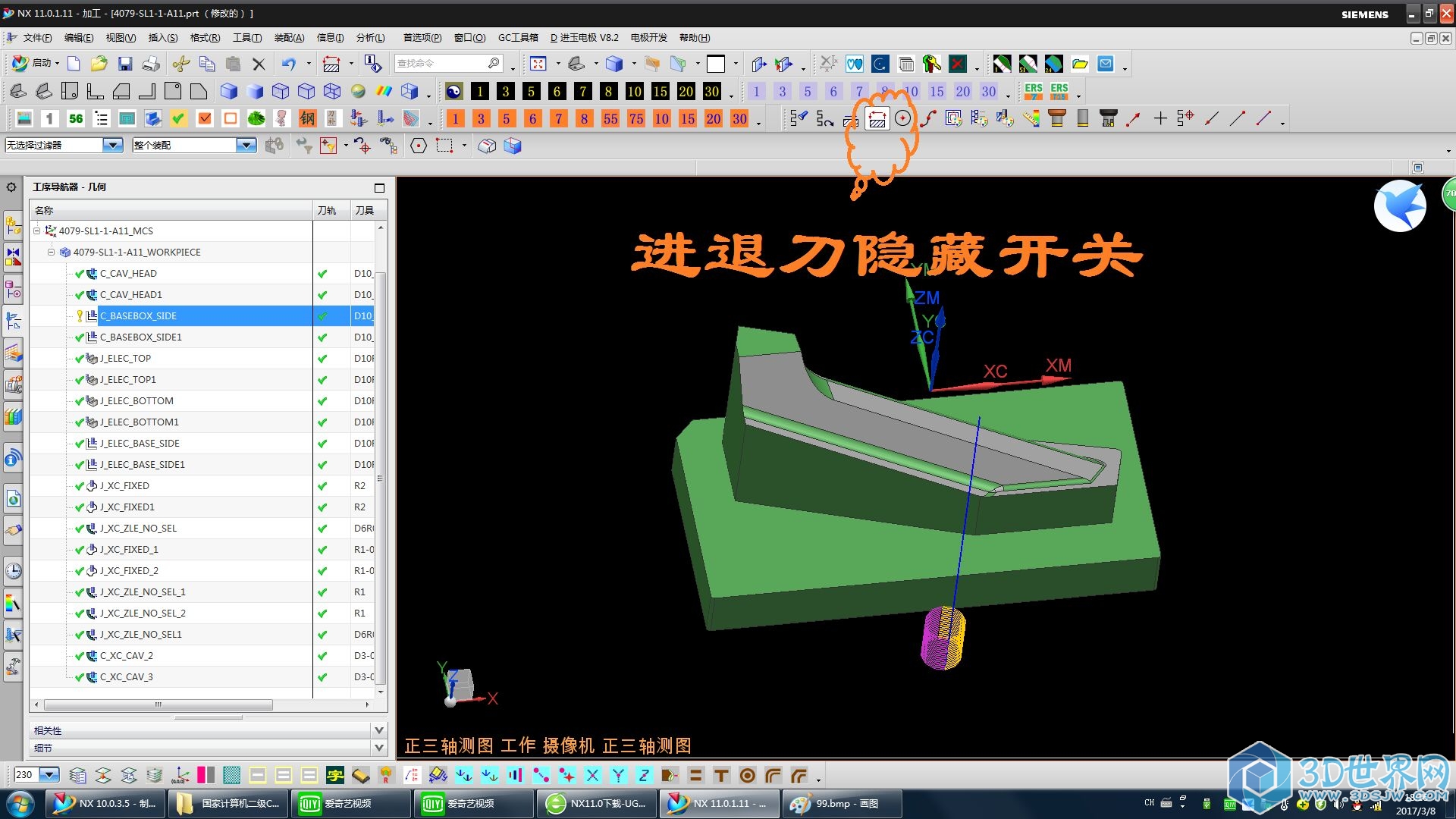Open the 帮助(H) menu
Screen dimensions: 1456x819
pyautogui.click(x=695, y=37)
